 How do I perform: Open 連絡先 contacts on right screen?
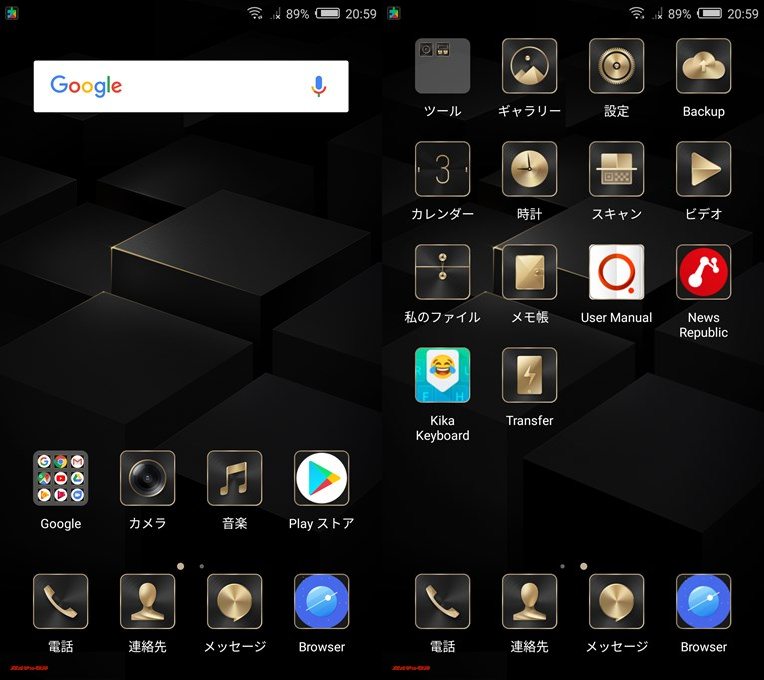[x=529, y=601]
